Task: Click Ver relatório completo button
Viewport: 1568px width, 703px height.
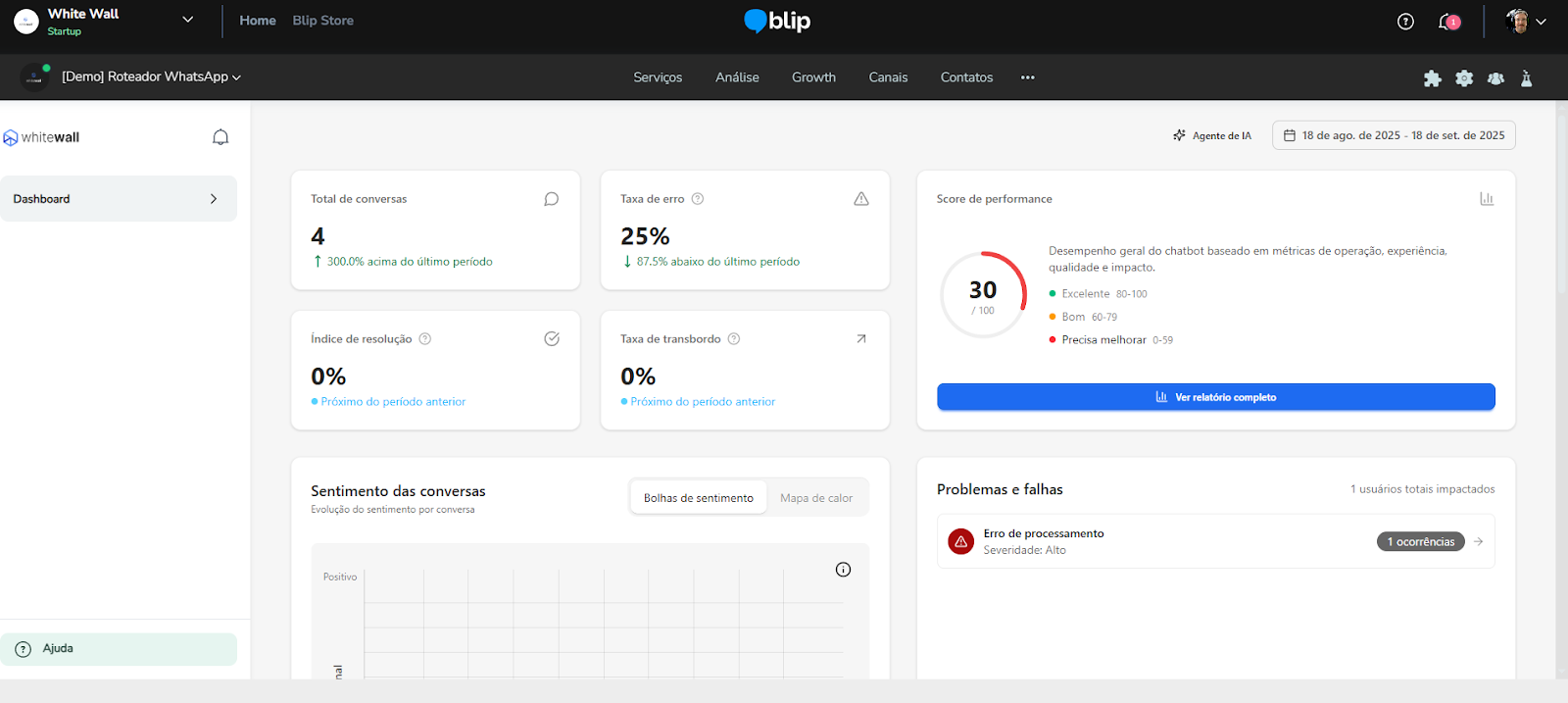Action: point(1215,397)
